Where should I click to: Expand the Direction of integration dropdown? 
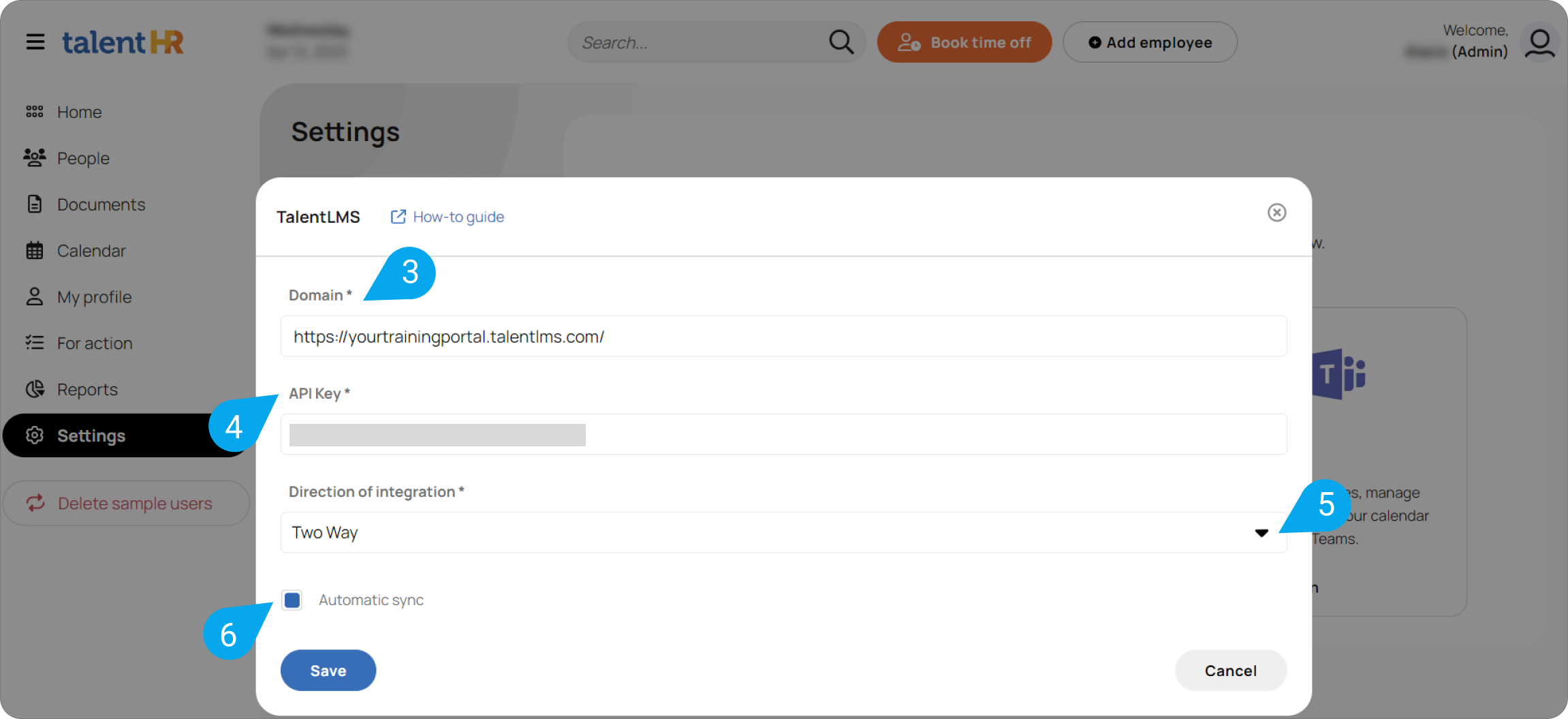pyautogui.click(x=783, y=532)
